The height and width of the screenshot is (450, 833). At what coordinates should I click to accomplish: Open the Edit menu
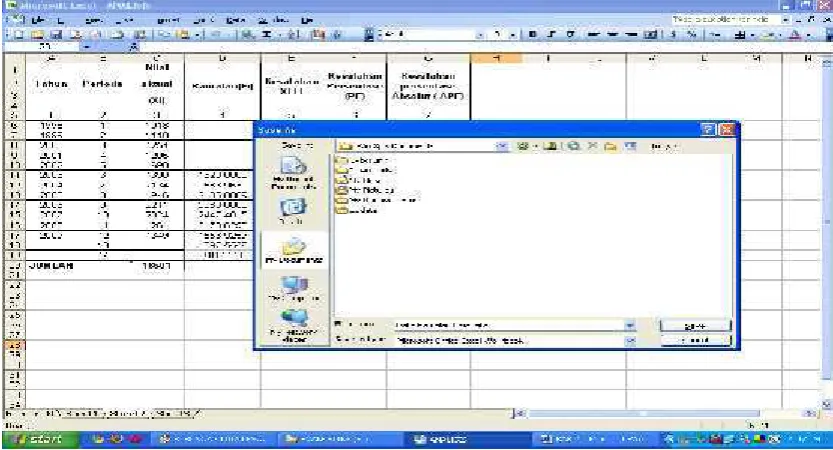tap(61, 20)
